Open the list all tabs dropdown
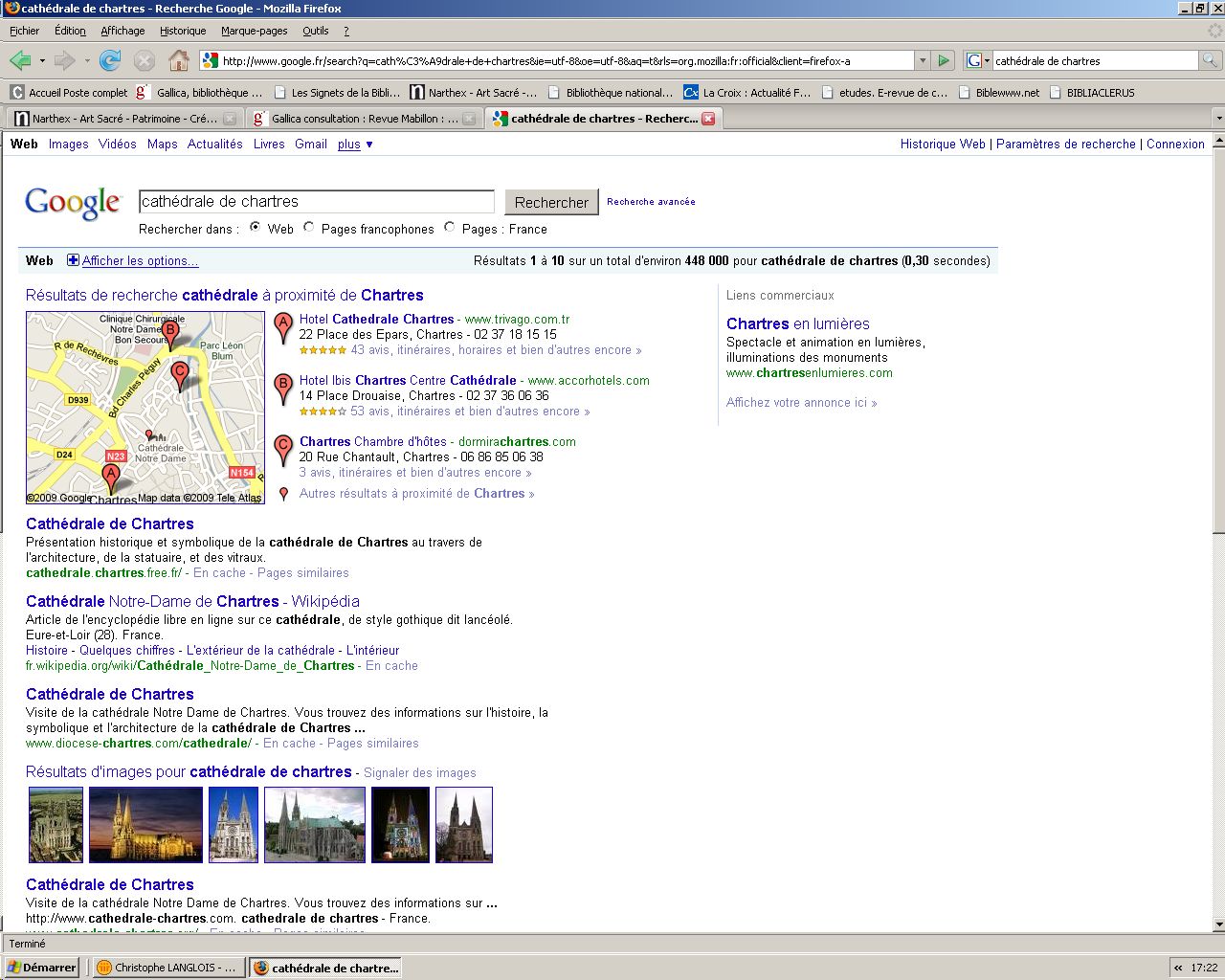The height and width of the screenshot is (980, 1225). pos(1217,119)
